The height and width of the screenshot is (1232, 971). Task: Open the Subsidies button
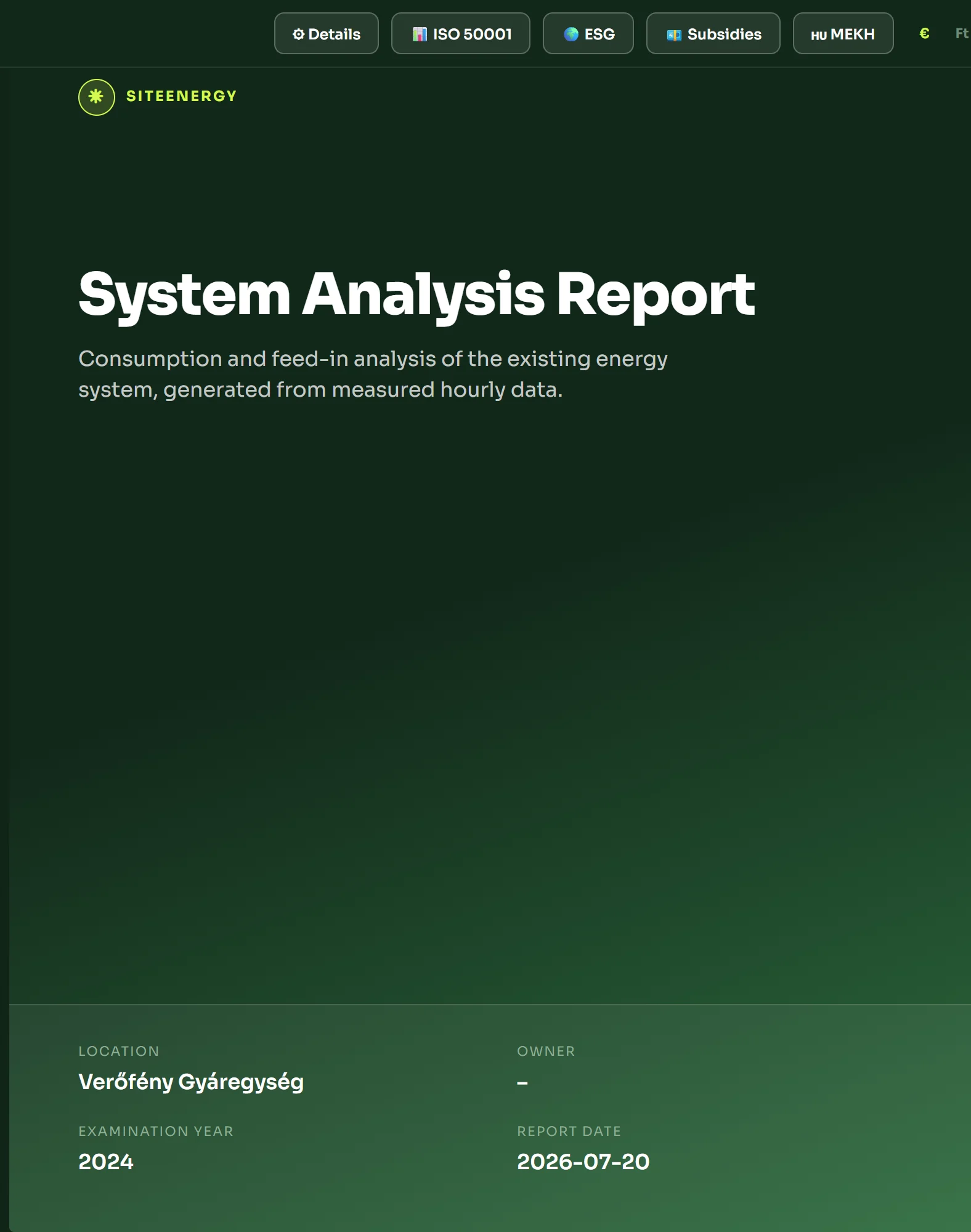click(713, 33)
